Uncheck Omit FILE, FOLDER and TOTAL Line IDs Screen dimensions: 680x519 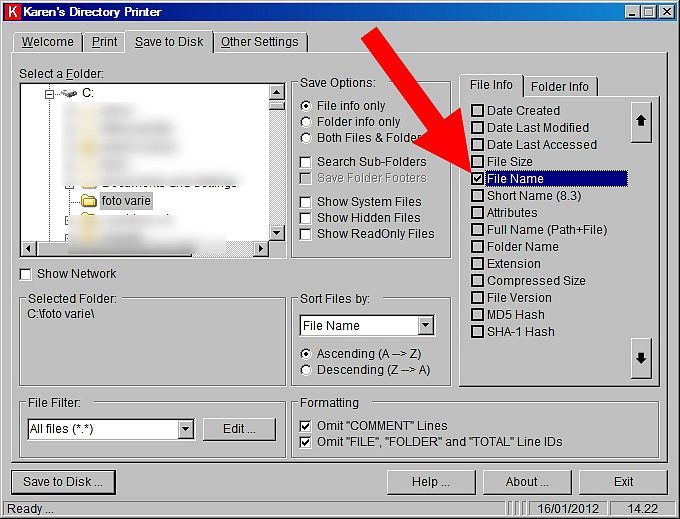[306, 442]
